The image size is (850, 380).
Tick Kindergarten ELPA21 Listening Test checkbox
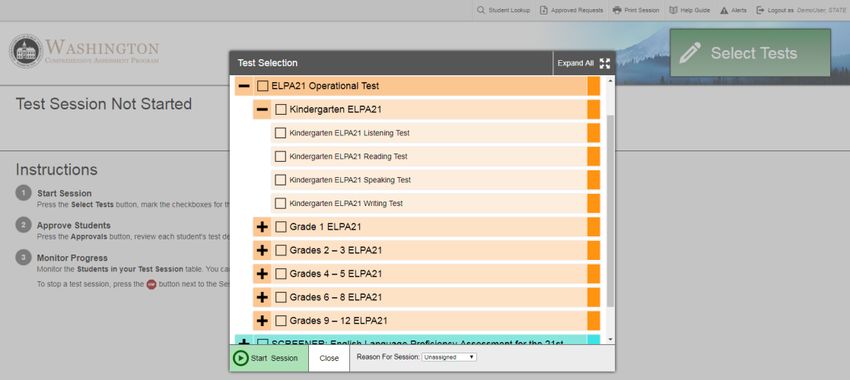pos(280,133)
